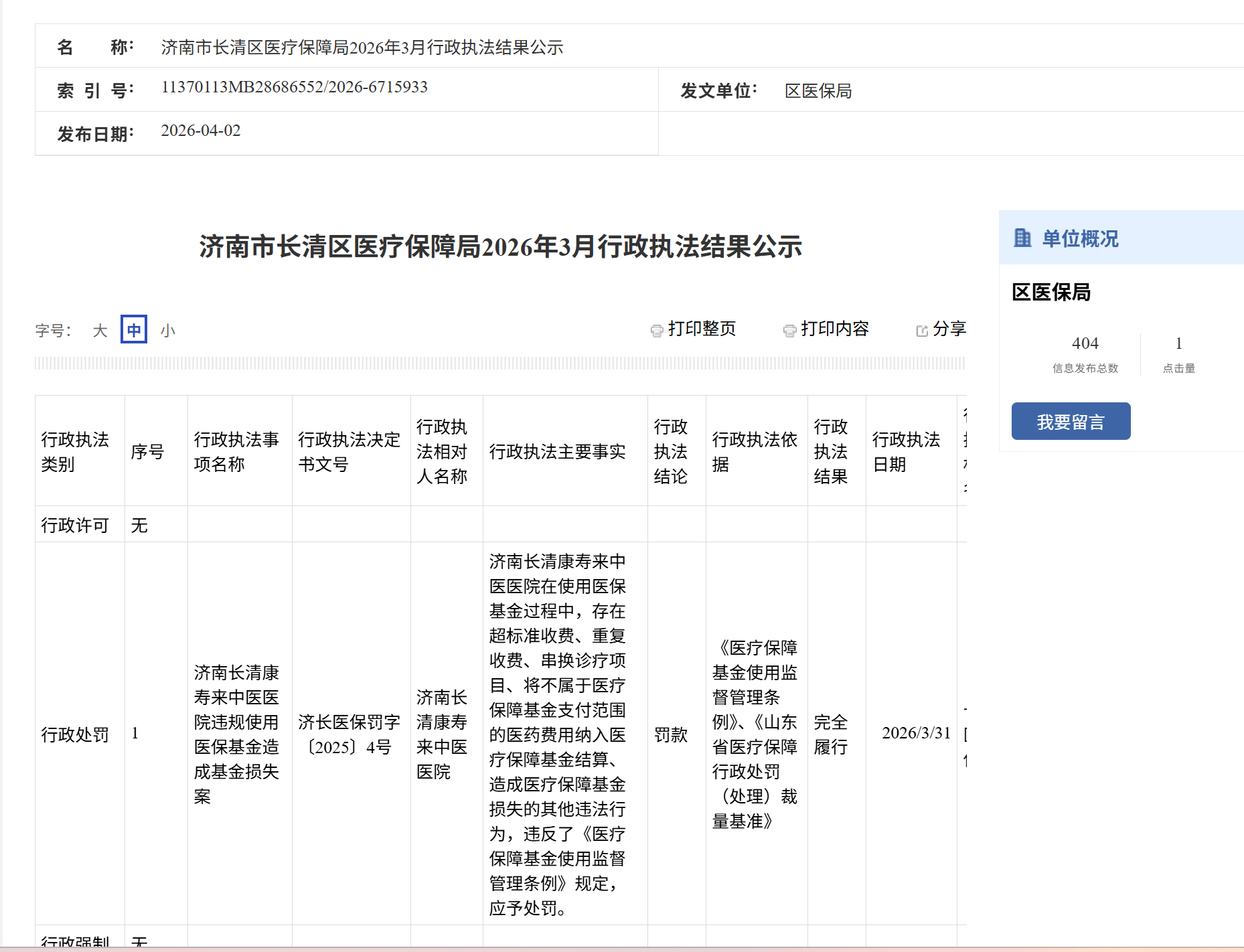This screenshot has width=1244, height=952.
Task: Select the medium font size 中
Action: point(134,330)
